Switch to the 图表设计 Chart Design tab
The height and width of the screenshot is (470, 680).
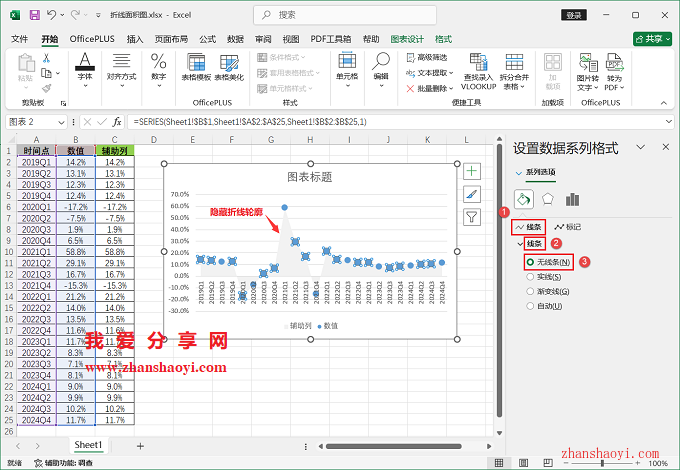coord(407,39)
